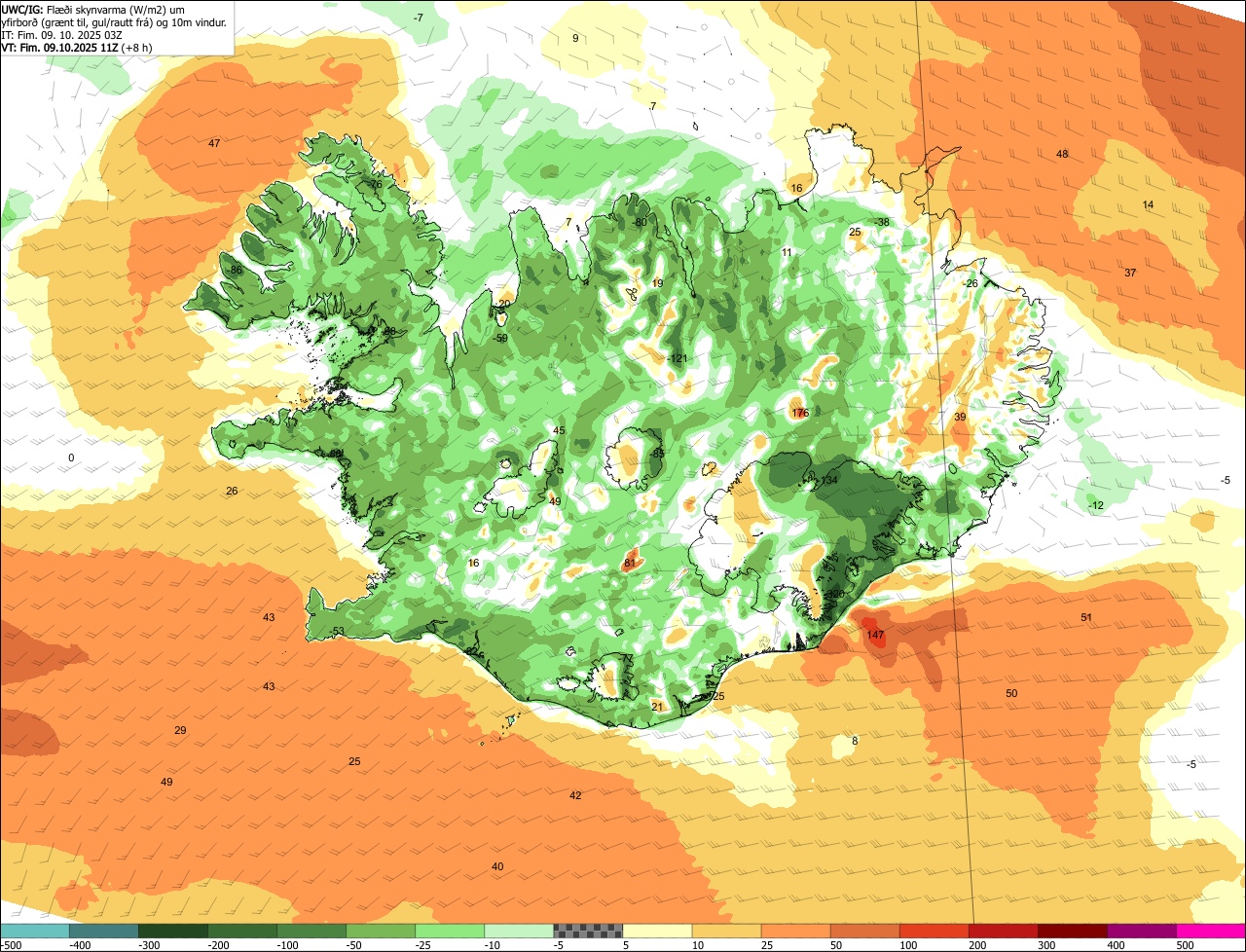The image size is (1246, 952).
Task: Click the map value '0' on the west edge
Action: coord(71,458)
